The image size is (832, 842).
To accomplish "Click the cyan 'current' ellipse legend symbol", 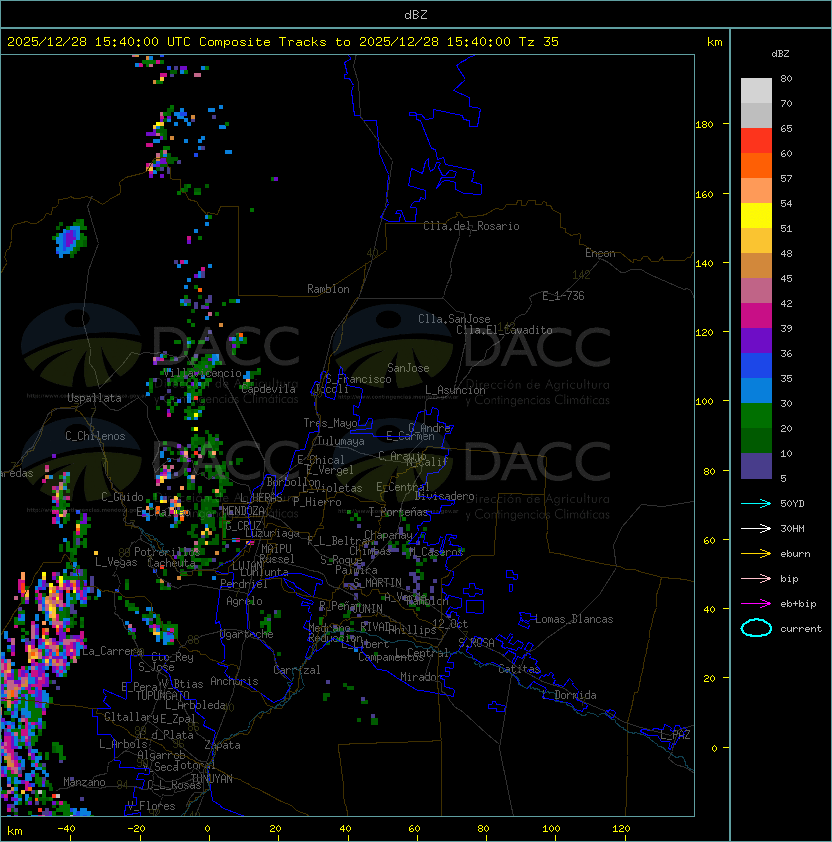I will (x=756, y=628).
